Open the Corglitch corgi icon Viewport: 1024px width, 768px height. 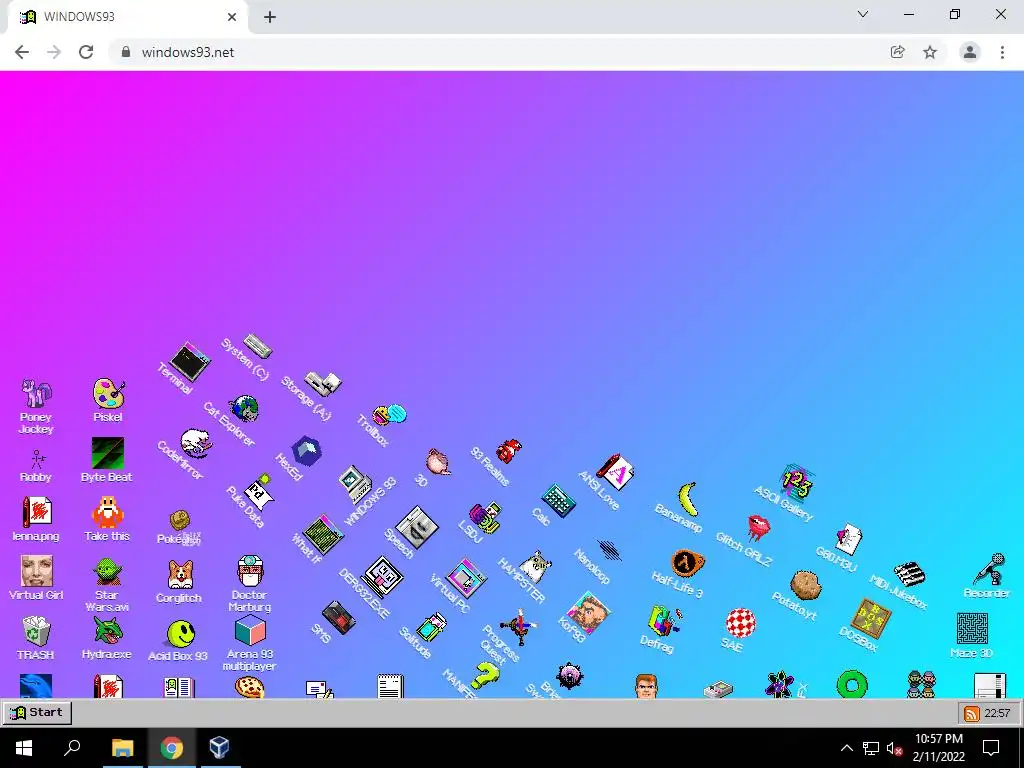pyautogui.click(x=180, y=575)
